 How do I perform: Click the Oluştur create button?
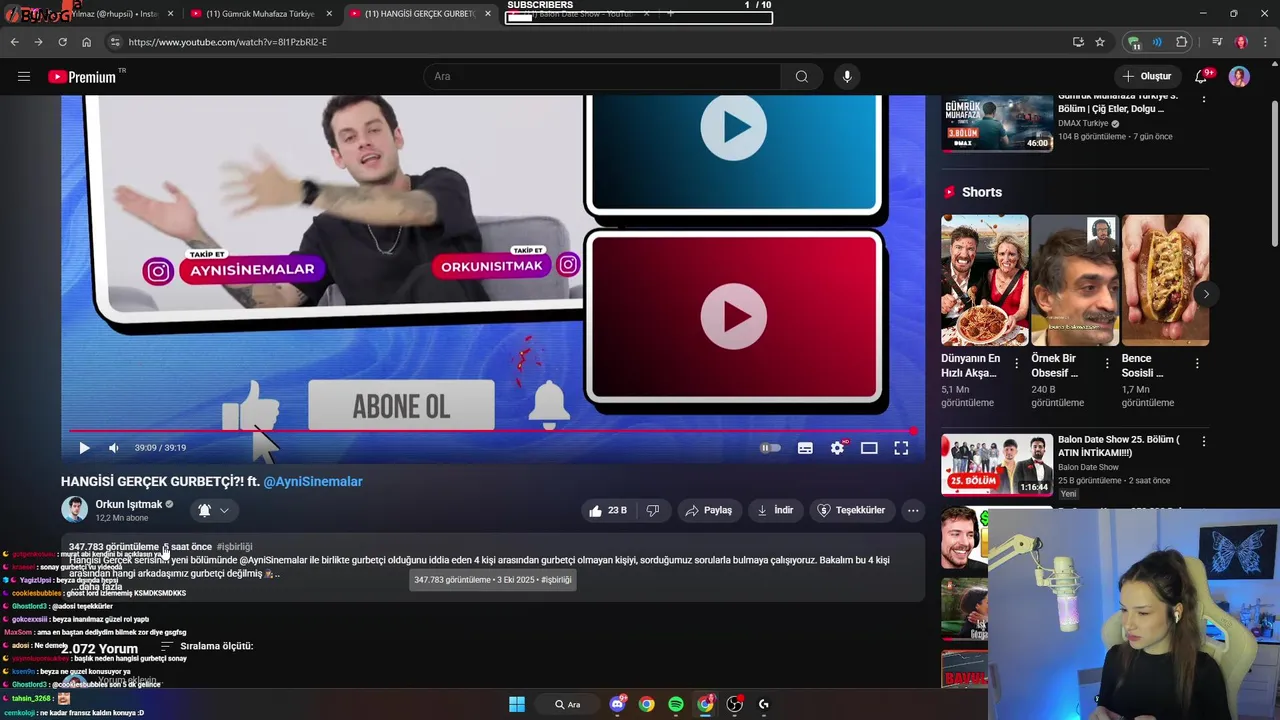[x=1146, y=77]
